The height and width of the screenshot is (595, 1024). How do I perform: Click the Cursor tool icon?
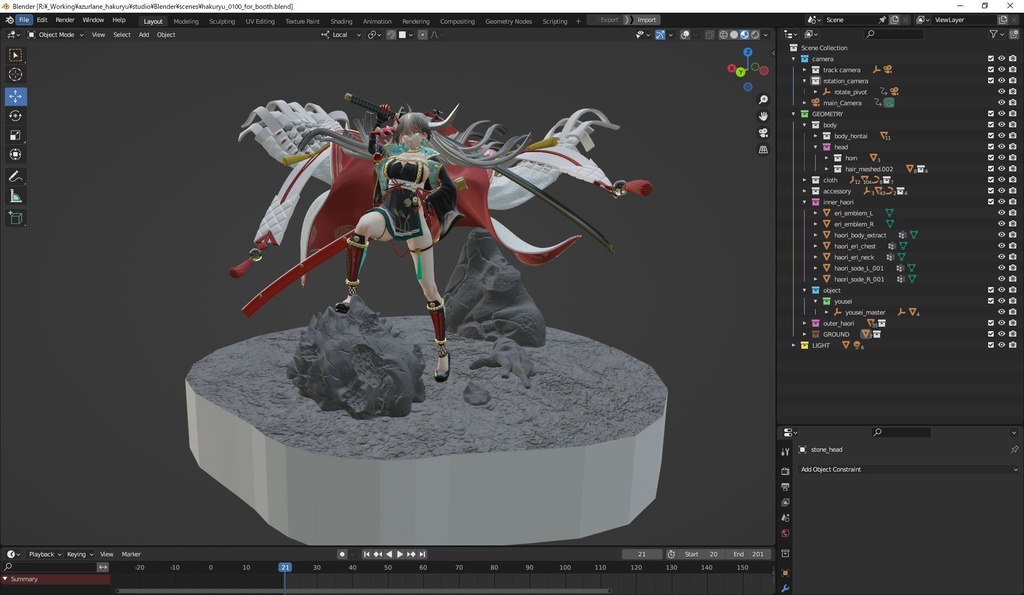pos(15,75)
